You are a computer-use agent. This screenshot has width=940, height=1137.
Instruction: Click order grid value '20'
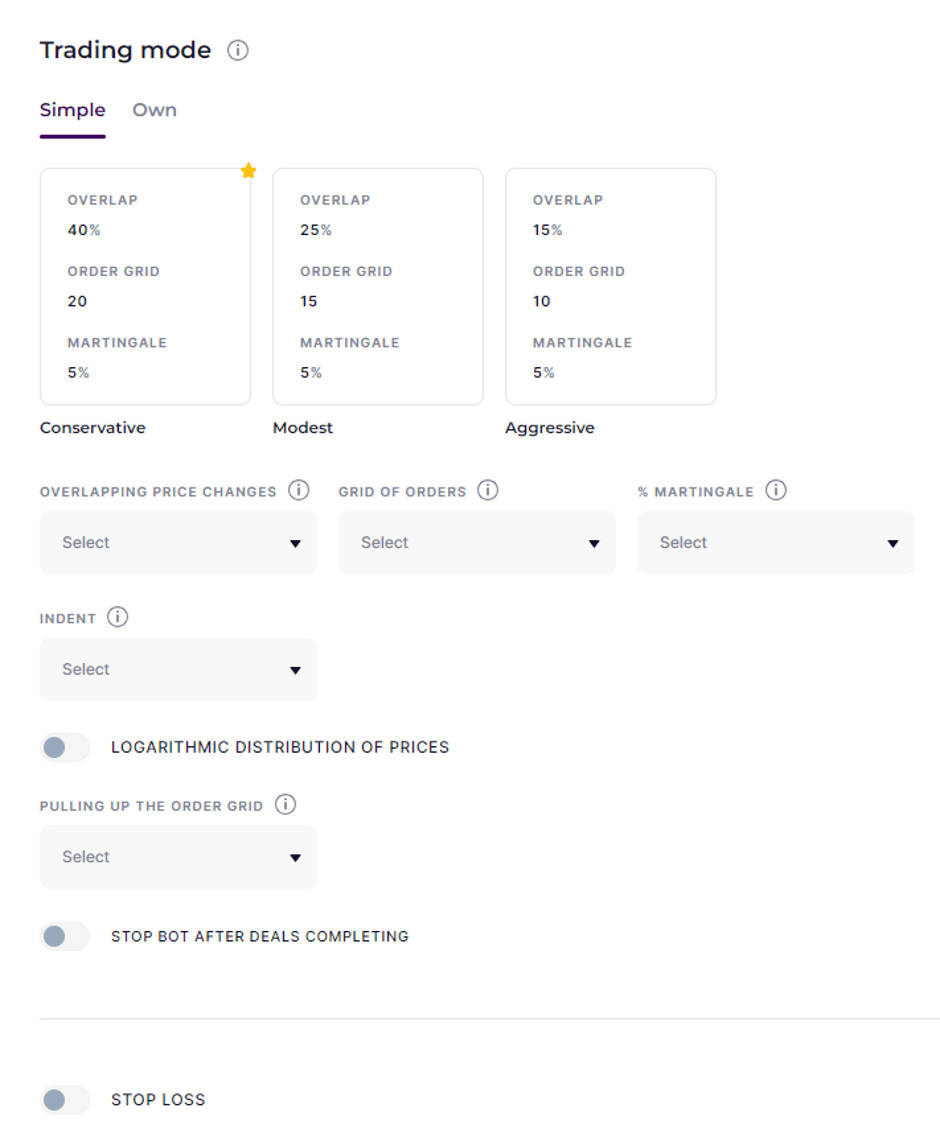pos(78,301)
